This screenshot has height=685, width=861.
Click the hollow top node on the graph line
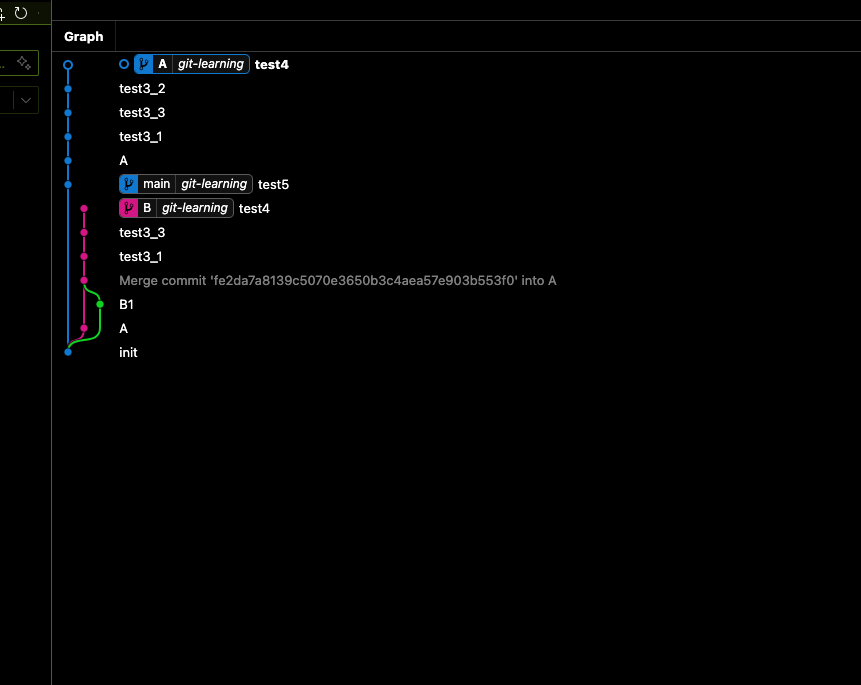click(68, 64)
